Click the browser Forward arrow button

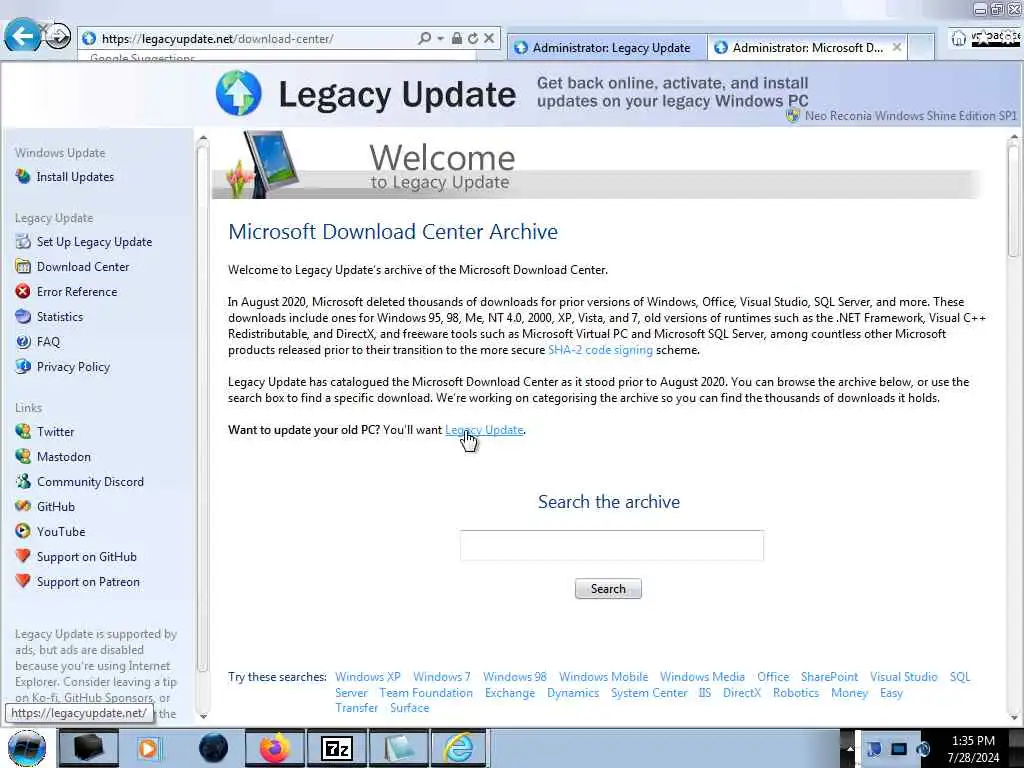[x=58, y=36]
